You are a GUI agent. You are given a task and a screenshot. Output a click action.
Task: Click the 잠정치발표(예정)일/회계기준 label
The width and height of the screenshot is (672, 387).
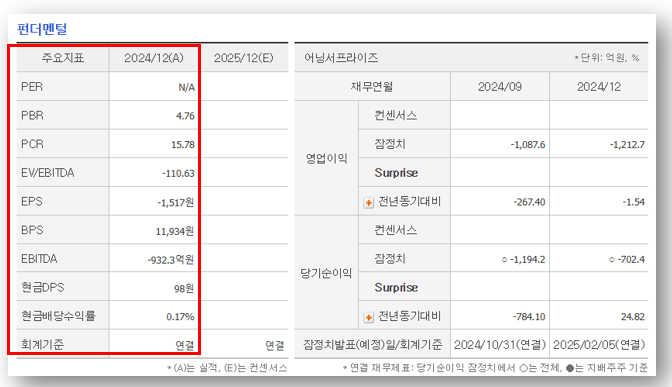372,345
